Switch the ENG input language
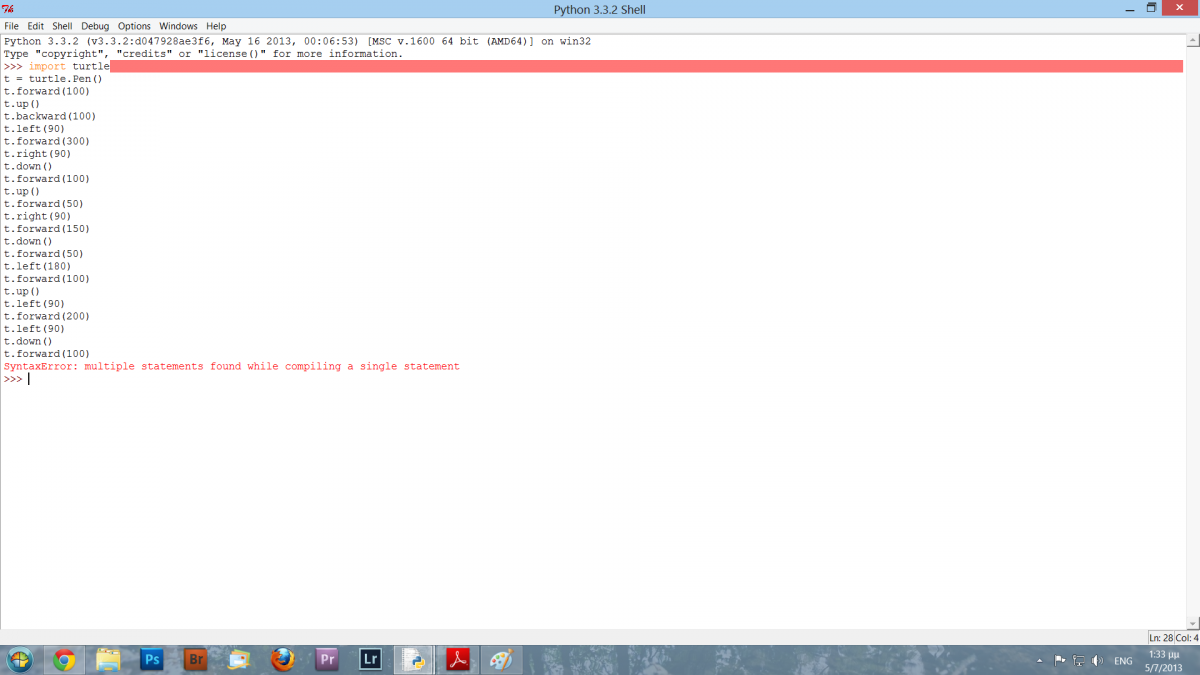The image size is (1200, 675). coord(1123,661)
